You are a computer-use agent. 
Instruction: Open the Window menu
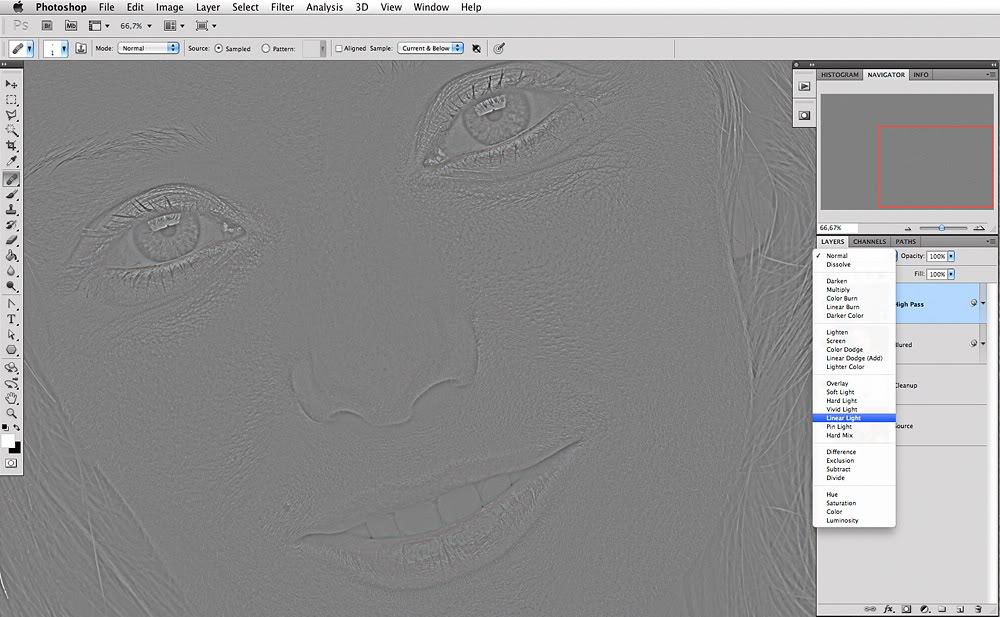pyautogui.click(x=431, y=7)
